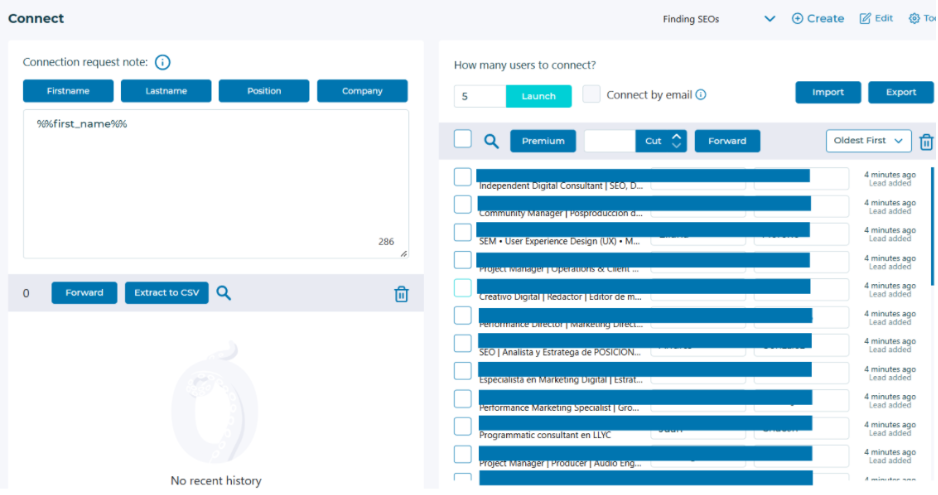Select Especialista en Marketing Digital lead checkbox
This screenshot has width=938, height=495.
(462, 371)
